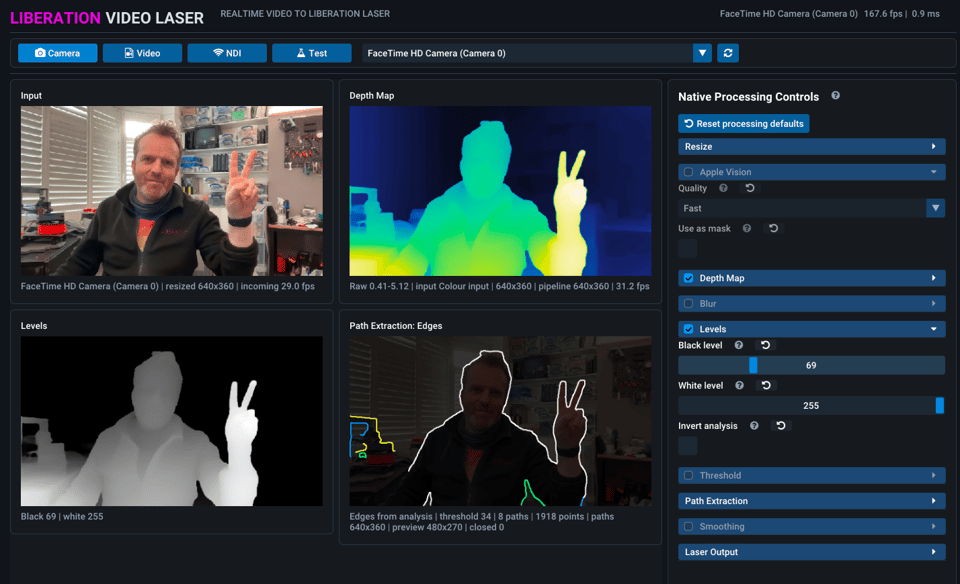Expand the Depth Map section arrow
The height and width of the screenshot is (584, 960).
[x=934, y=278]
